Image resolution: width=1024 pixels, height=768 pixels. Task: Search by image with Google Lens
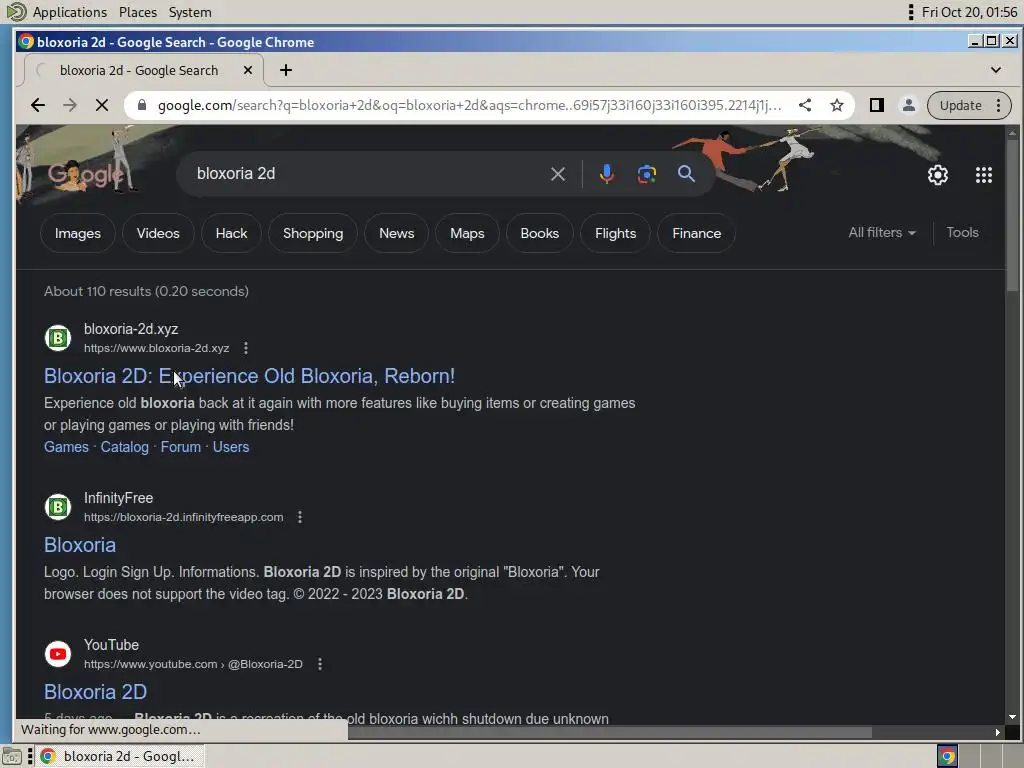click(x=647, y=174)
